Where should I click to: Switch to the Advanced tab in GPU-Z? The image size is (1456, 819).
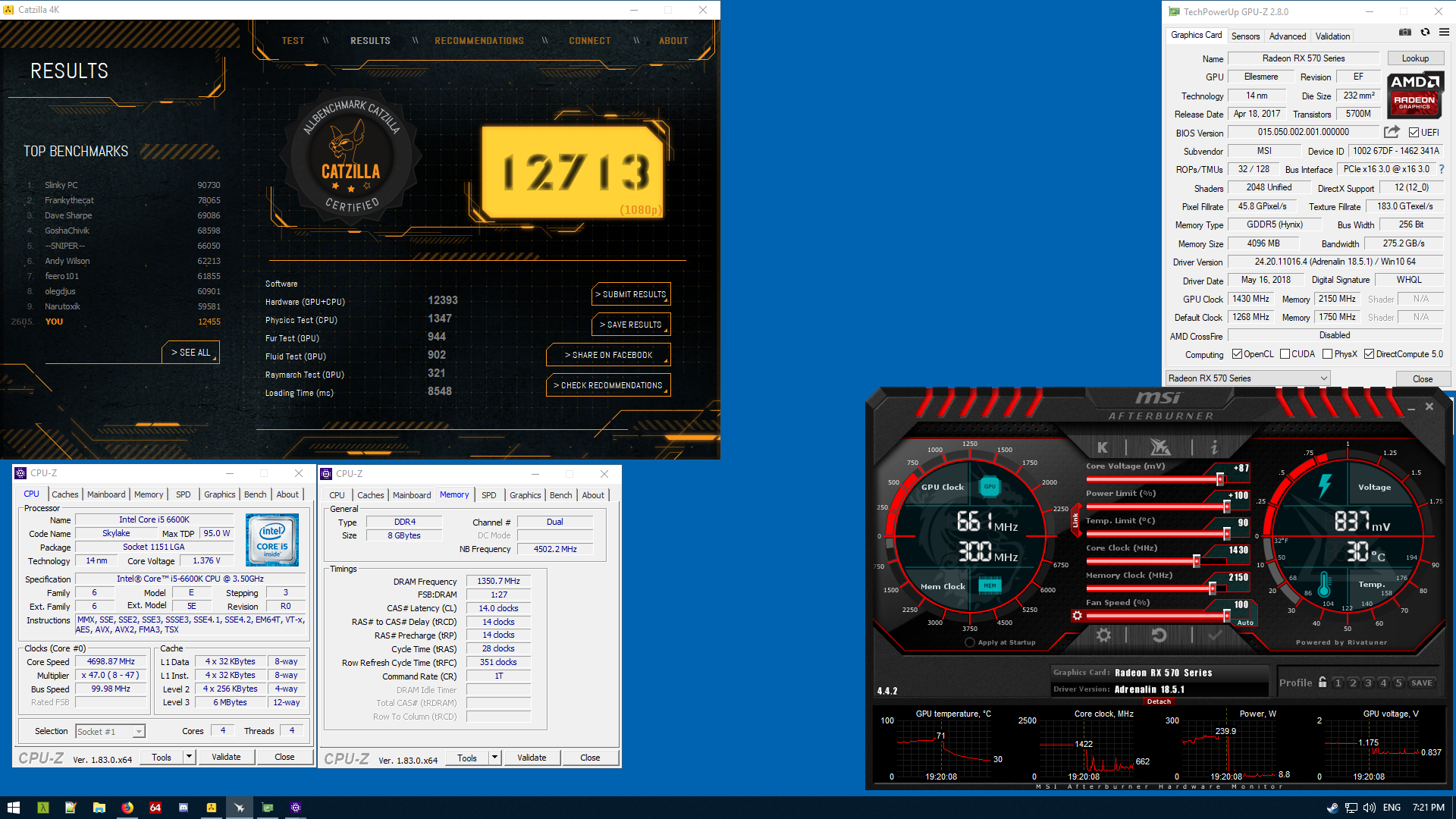click(1288, 36)
